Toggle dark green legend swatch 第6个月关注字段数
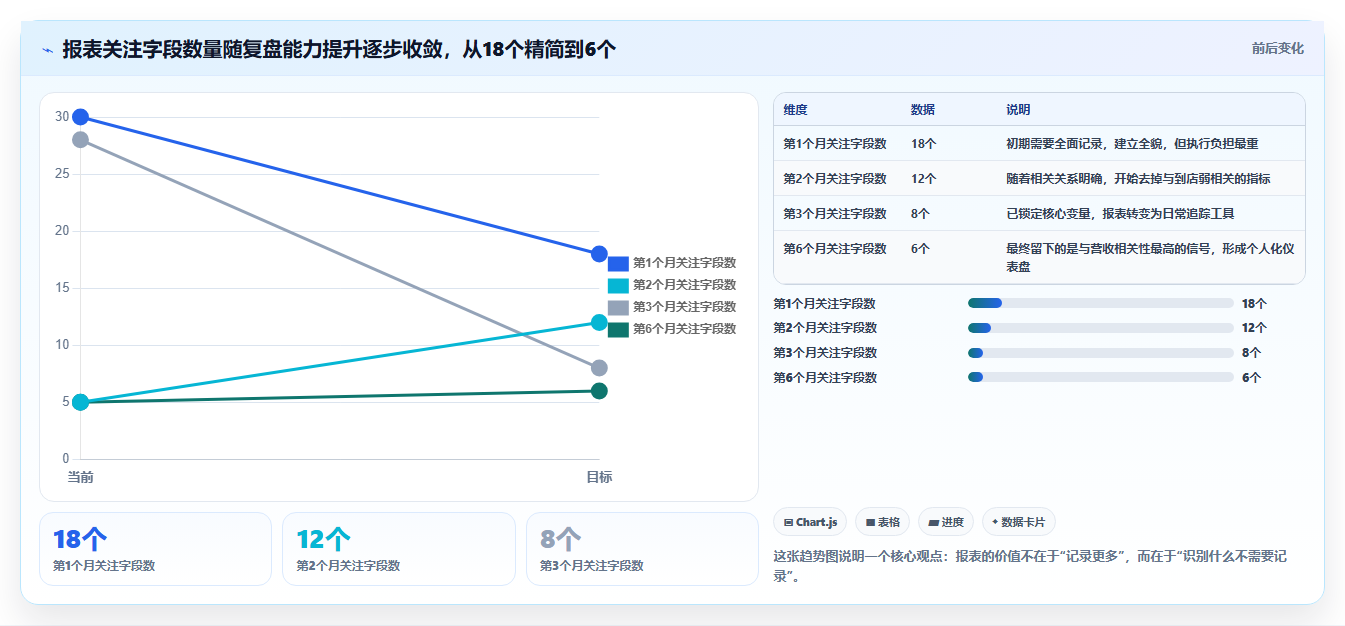The width and height of the screenshot is (1345, 626). click(x=618, y=329)
